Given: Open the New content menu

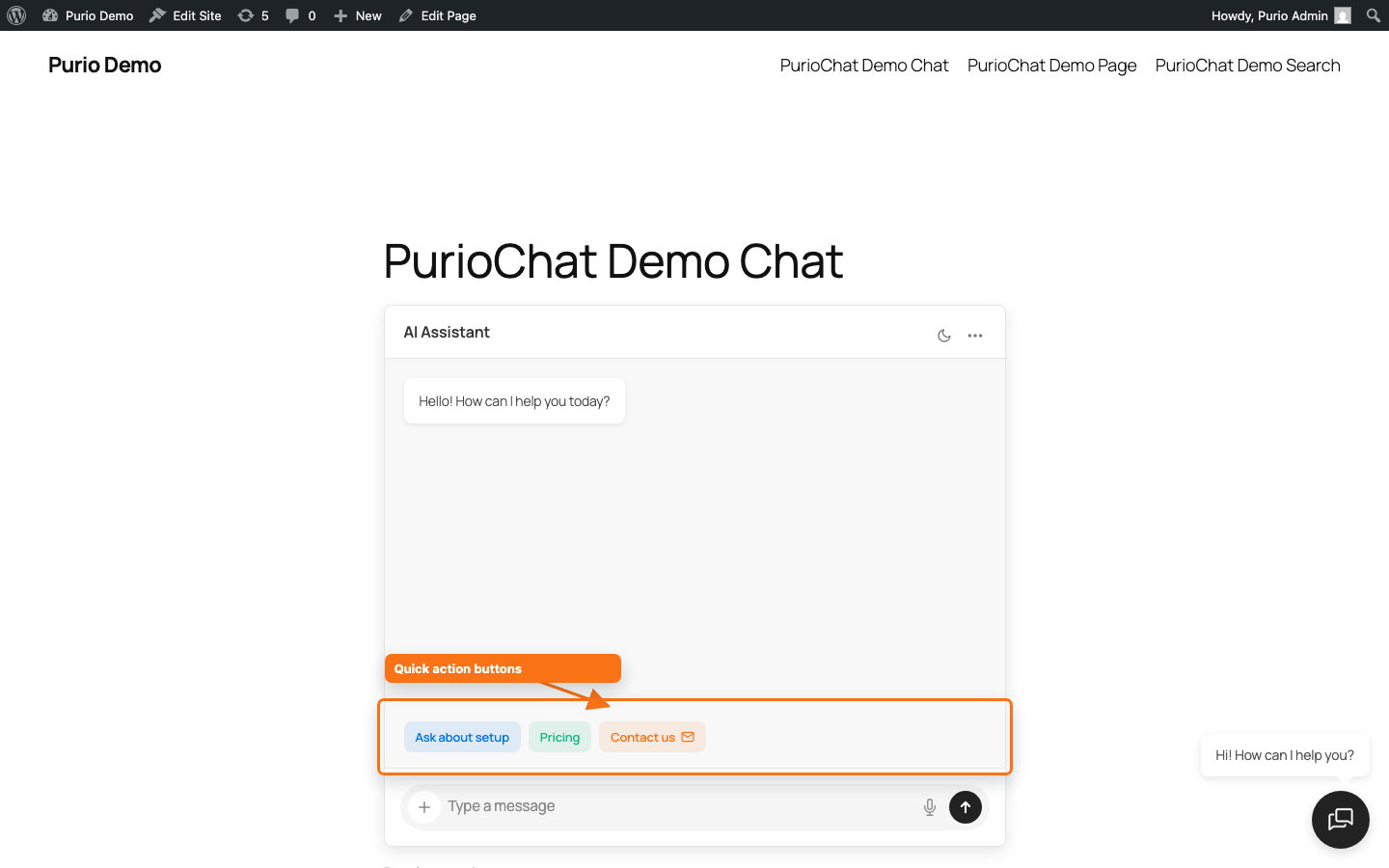Looking at the screenshot, I should pos(357,15).
